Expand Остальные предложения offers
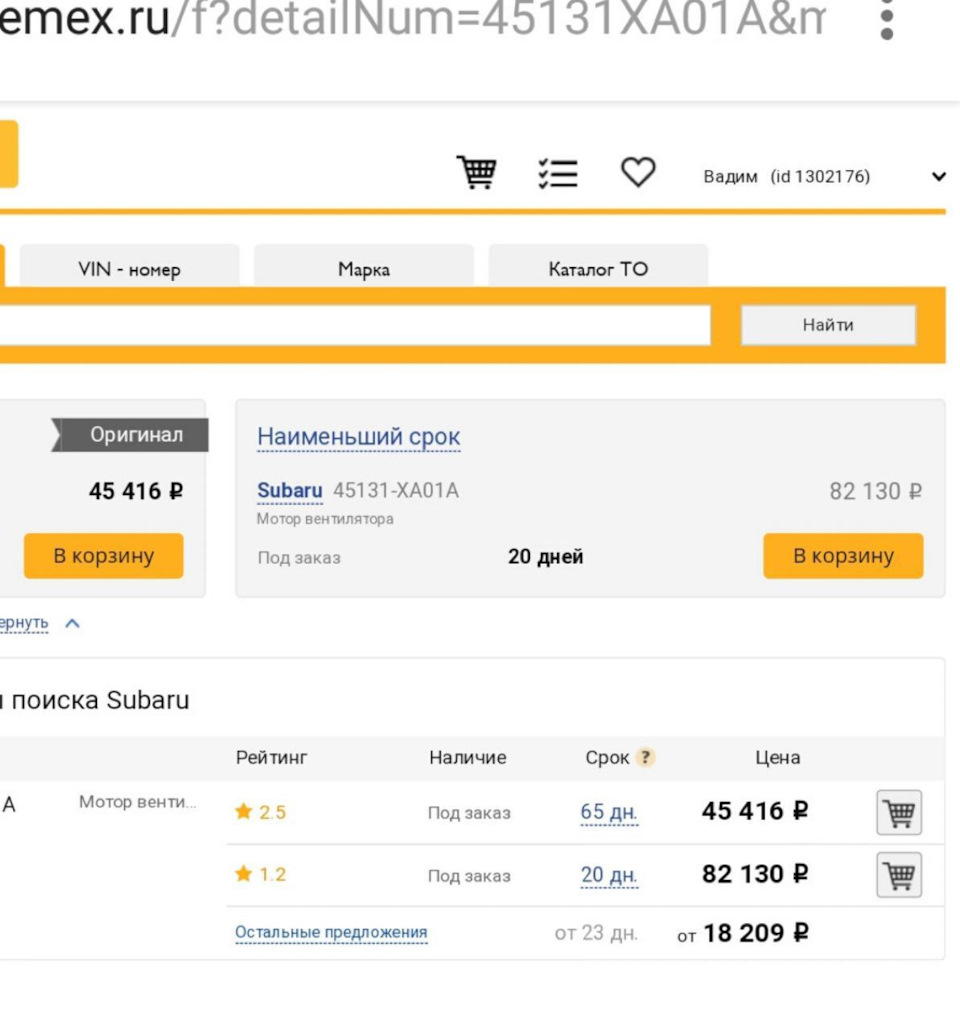This screenshot has width=960, height=1031. tap(331, 933)
